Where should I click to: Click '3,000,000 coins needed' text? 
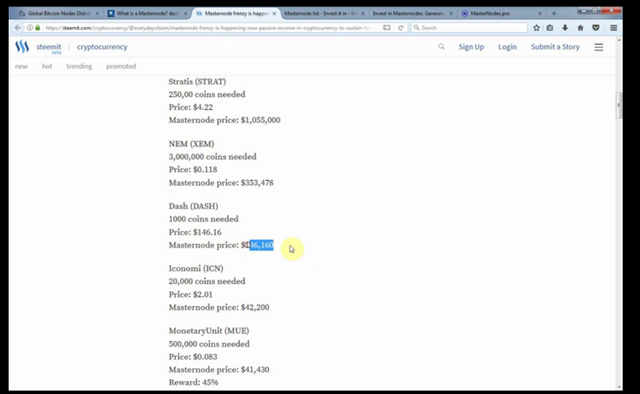tap(213, 157)
